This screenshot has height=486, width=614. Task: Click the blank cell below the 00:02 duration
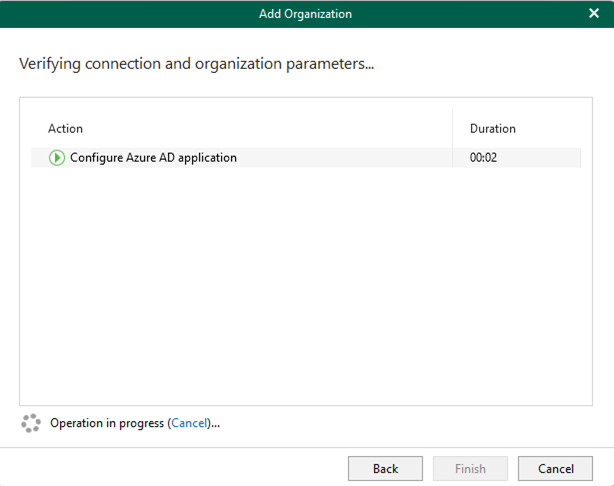(517, 286)
